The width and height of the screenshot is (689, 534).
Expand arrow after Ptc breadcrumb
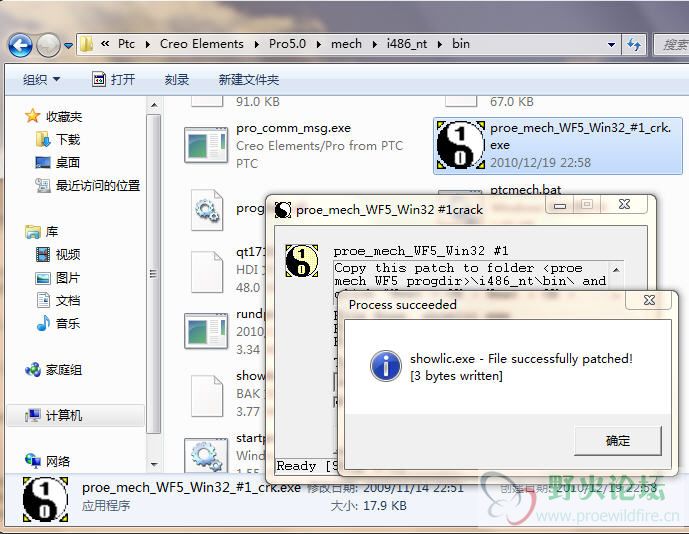point(148,44)
